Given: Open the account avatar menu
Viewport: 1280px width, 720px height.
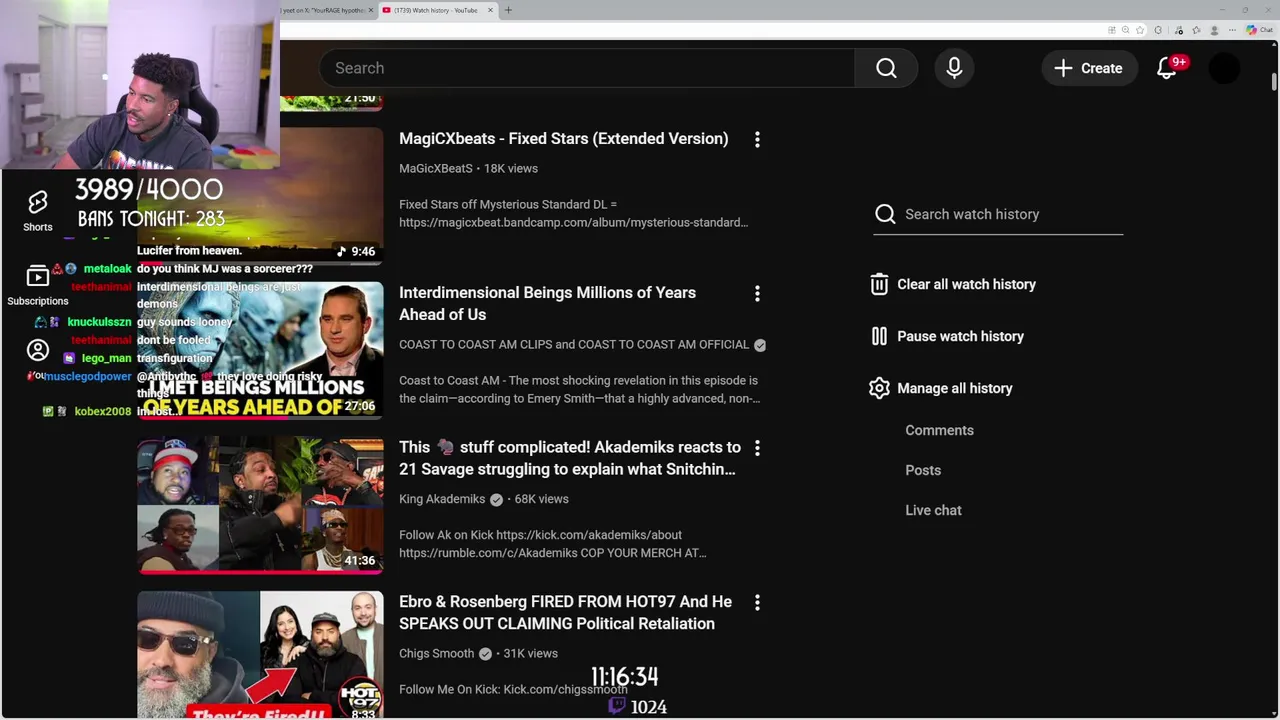Looking at the screenshot, I should [x=1224, y=68].
